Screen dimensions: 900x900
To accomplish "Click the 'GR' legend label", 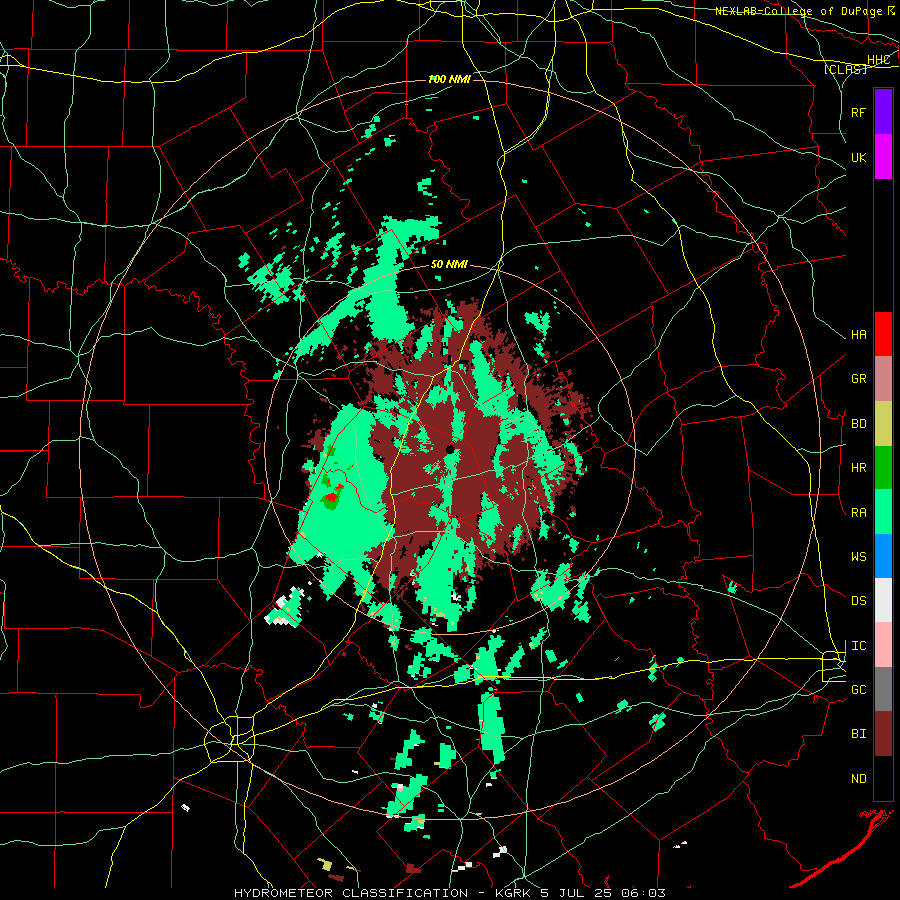I will point(858,378).
